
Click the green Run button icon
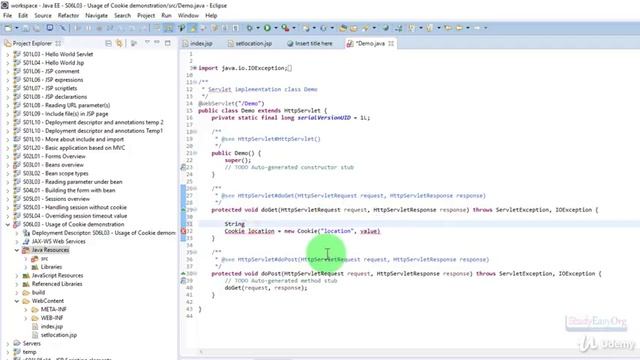[267, 28]
